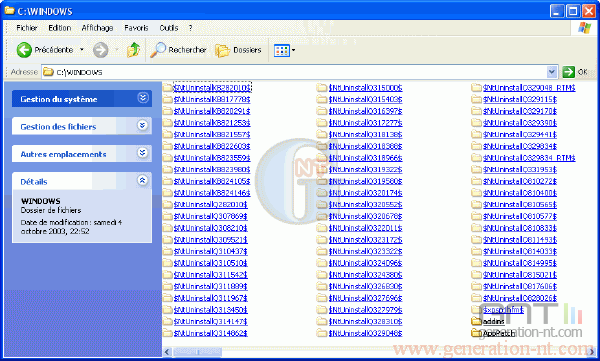
Task: Click the horizontal scrollbar left arrow
Action: pyautogui.click(x=167, y=352)
